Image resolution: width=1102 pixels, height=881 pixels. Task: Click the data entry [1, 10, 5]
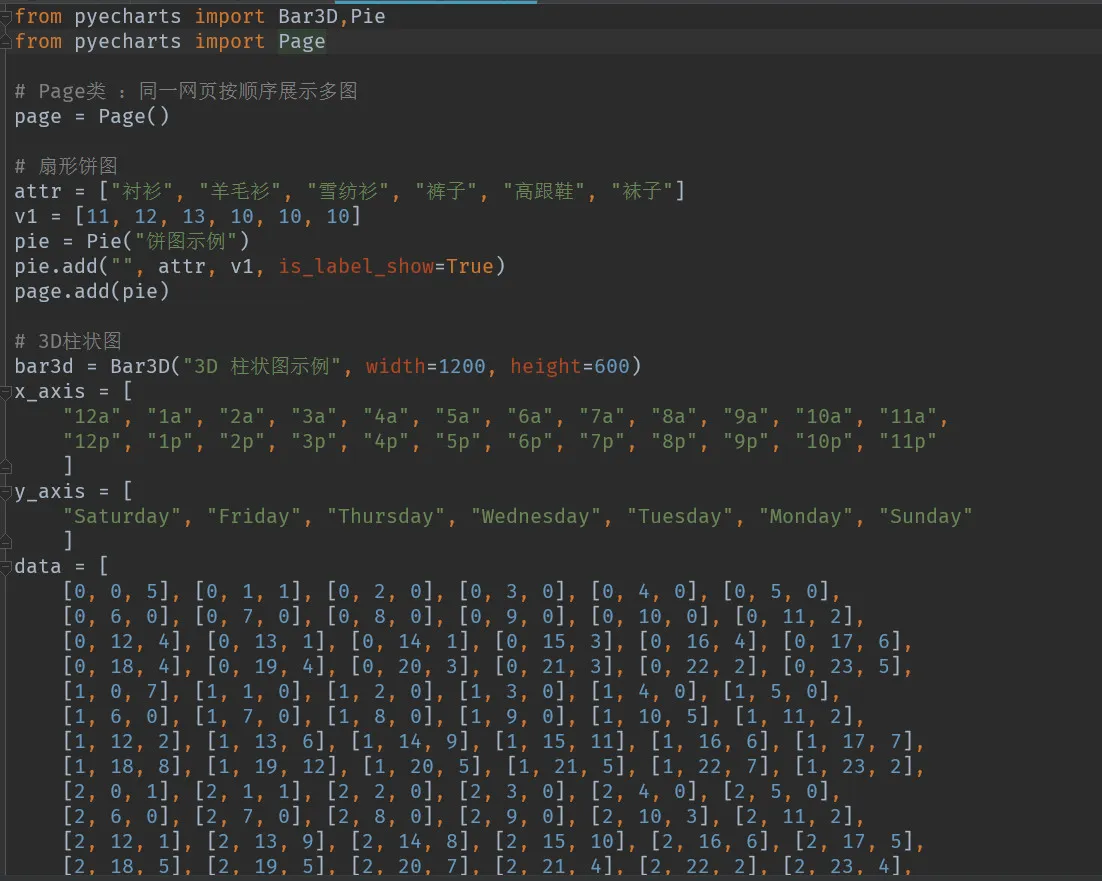coord(649,717)
